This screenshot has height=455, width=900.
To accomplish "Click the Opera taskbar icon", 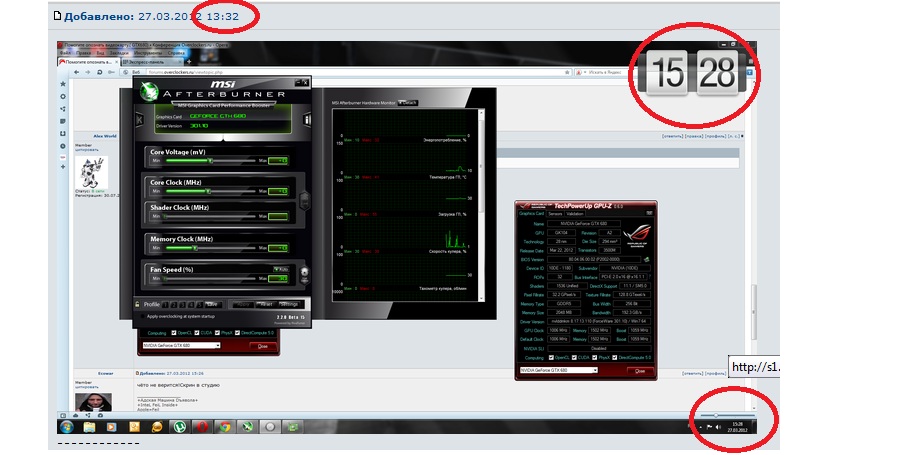I will (202, 427).
